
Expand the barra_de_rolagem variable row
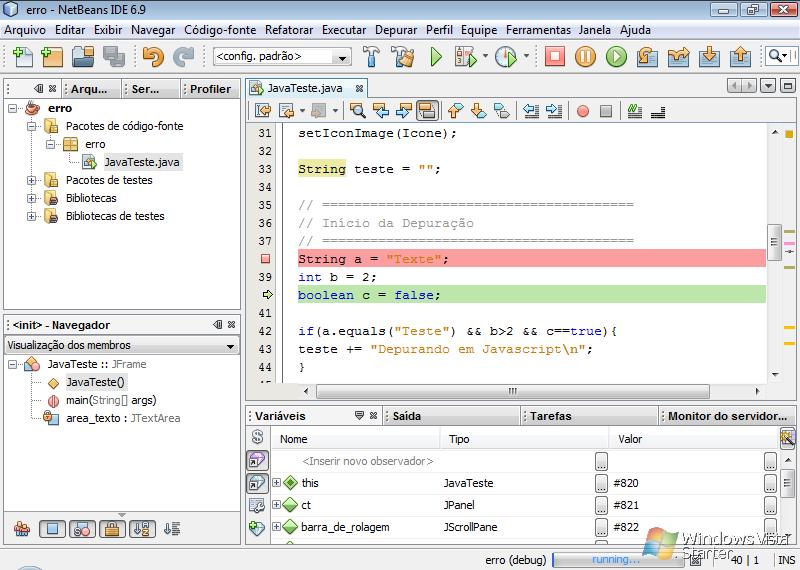276,526
